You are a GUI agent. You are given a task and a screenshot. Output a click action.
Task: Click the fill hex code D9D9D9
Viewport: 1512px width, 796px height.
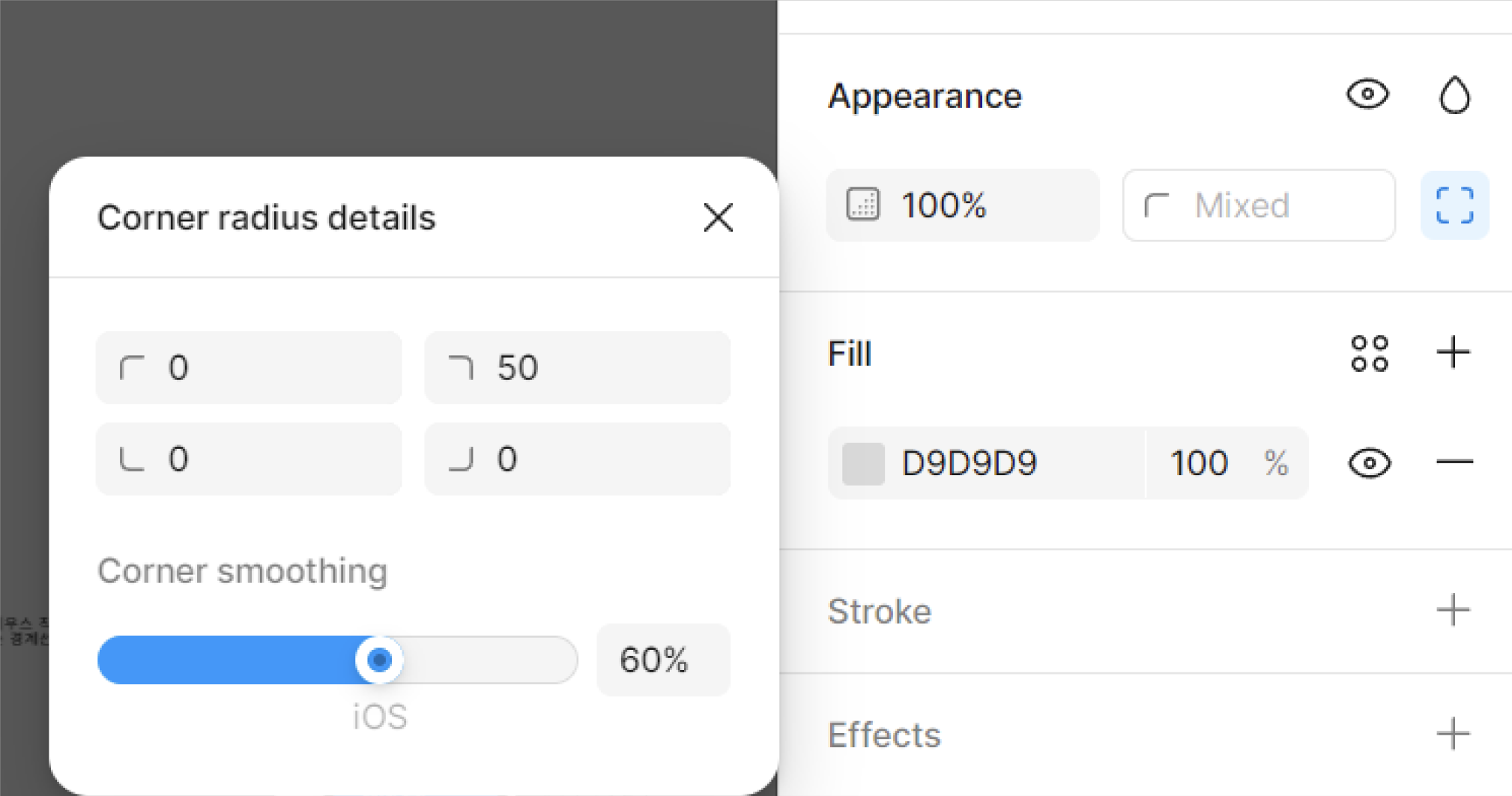click(970, 463)
